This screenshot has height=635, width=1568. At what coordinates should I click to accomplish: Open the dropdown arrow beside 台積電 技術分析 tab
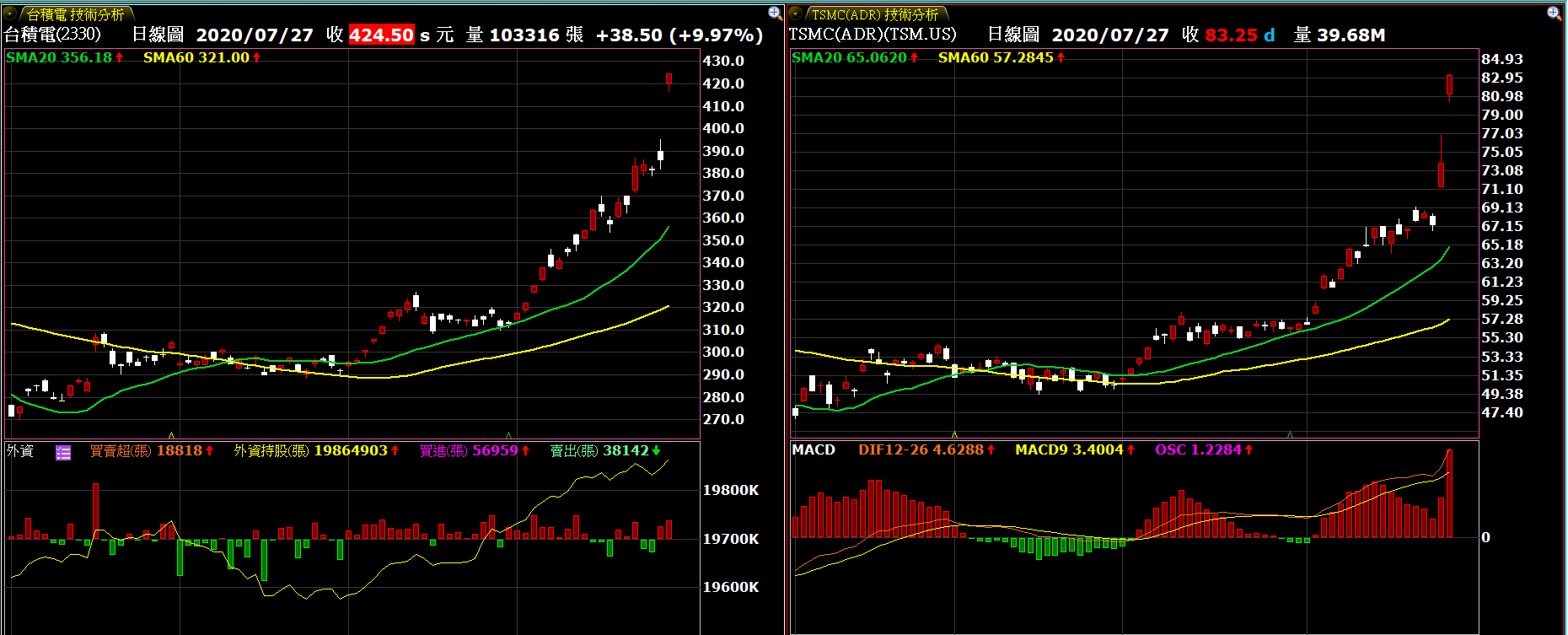[10, 13]
